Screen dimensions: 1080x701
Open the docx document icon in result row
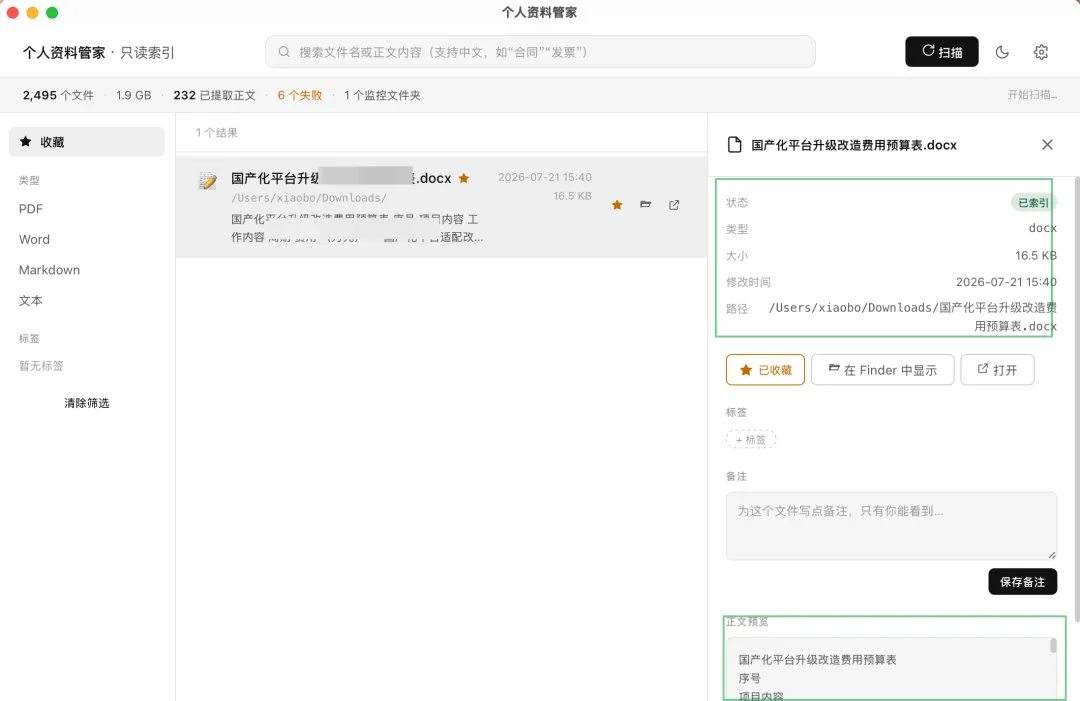coord(207,180)
